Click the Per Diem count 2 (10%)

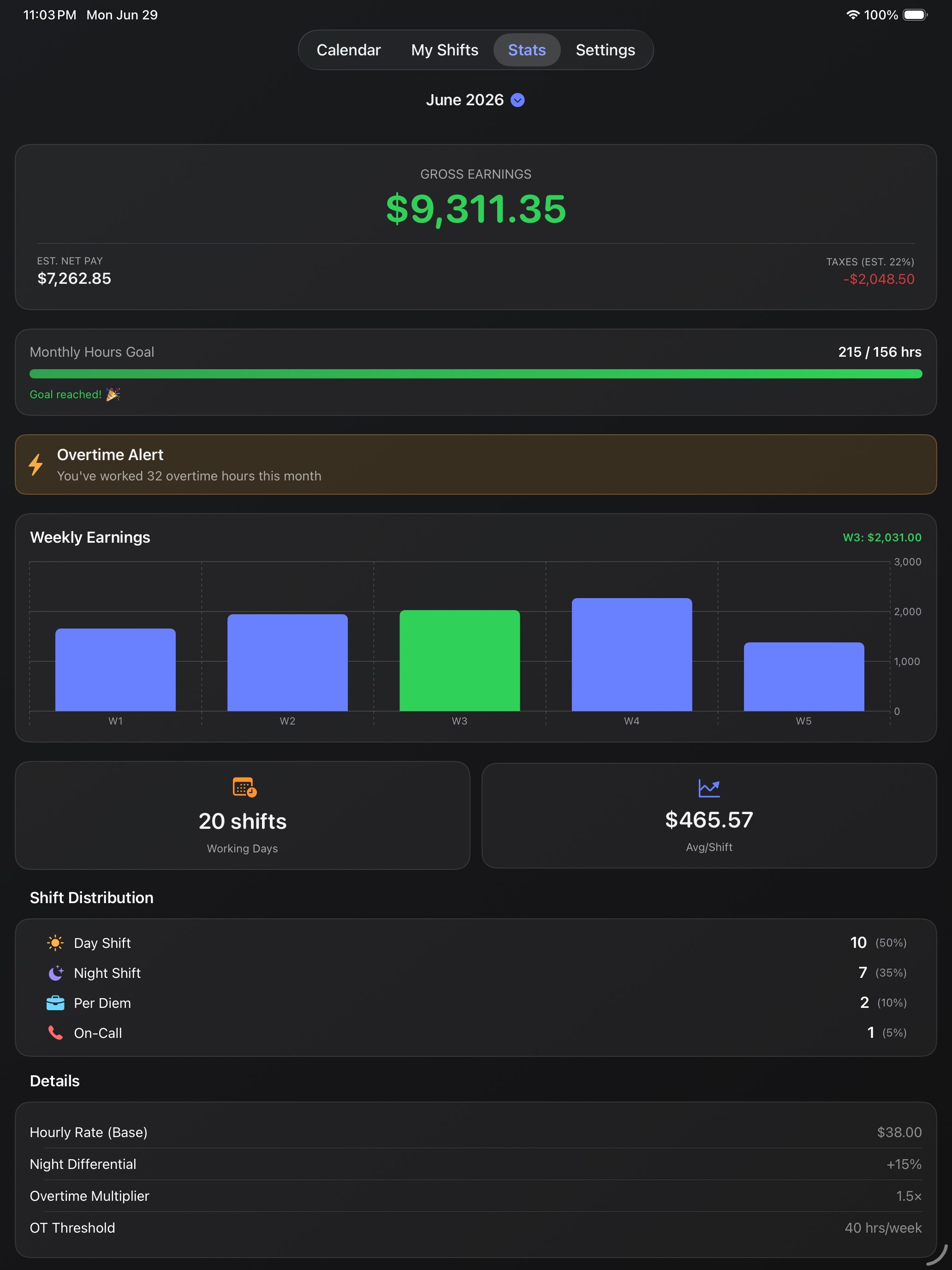point(883,1002)
